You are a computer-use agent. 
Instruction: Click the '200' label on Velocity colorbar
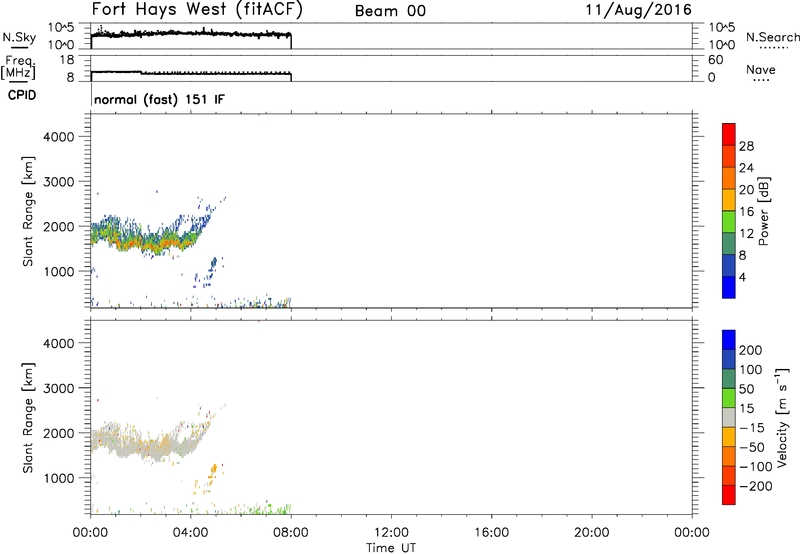point(751,350)
